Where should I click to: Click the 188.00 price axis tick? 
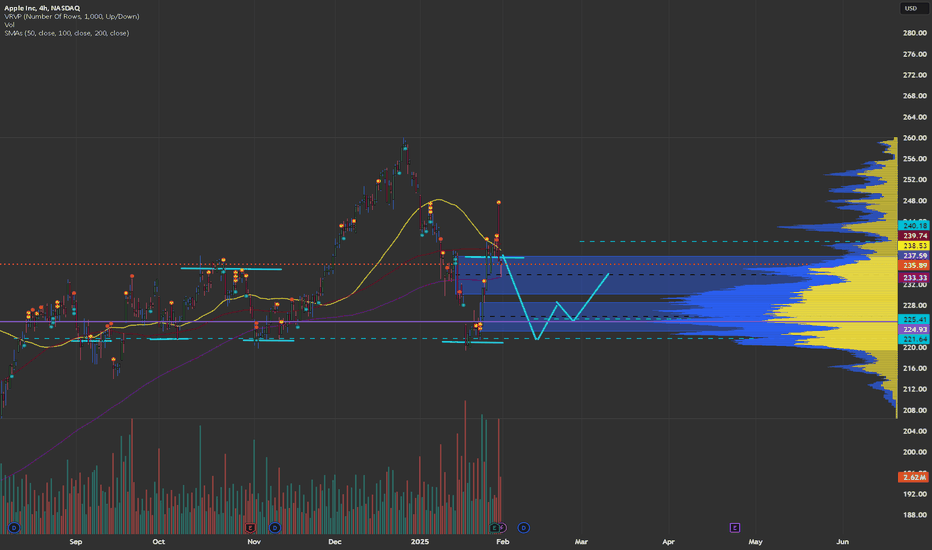[x=915, y=515]
